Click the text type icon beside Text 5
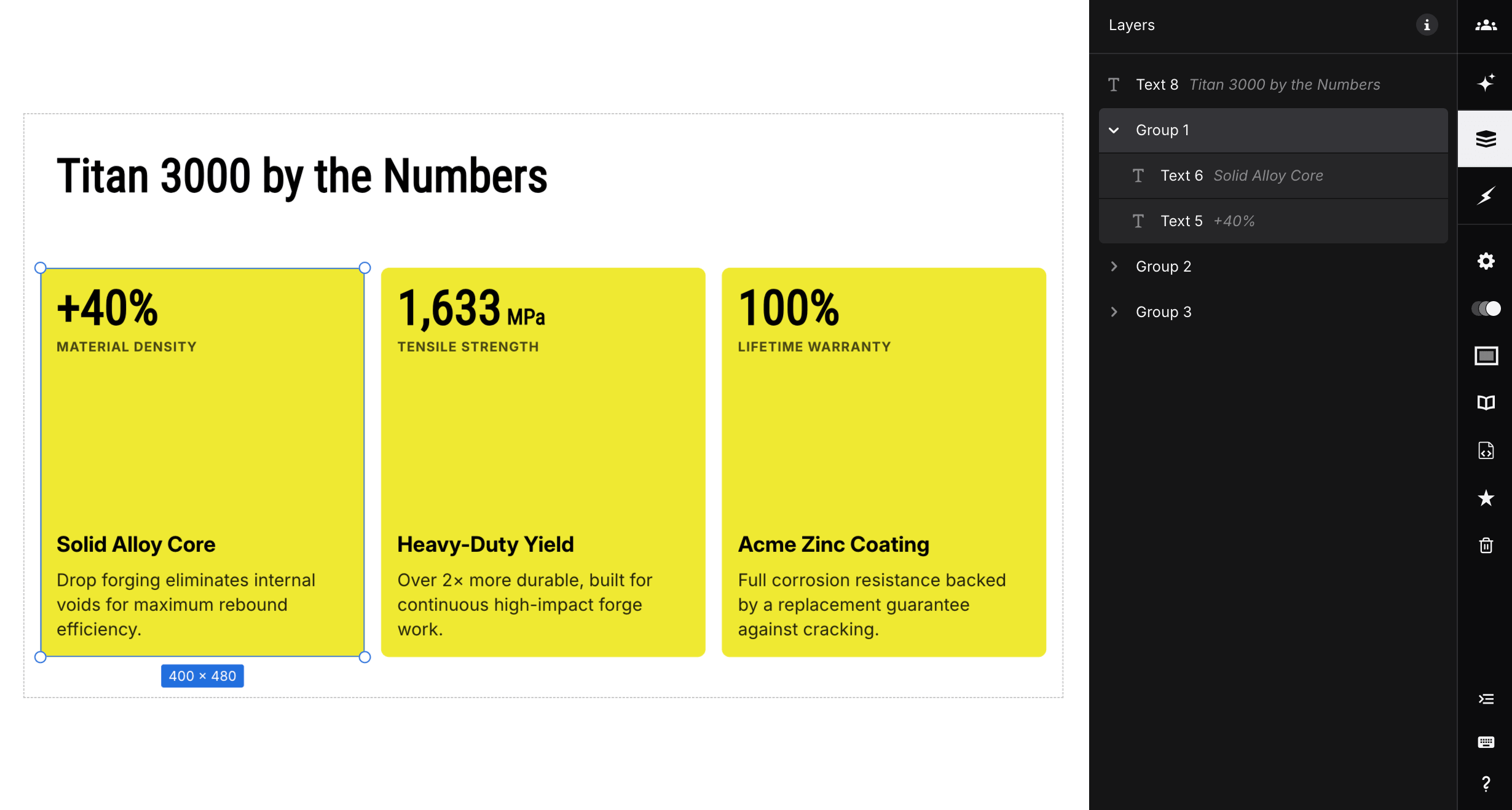Viewport: 1512px width, 810px height. point(1138,221)
